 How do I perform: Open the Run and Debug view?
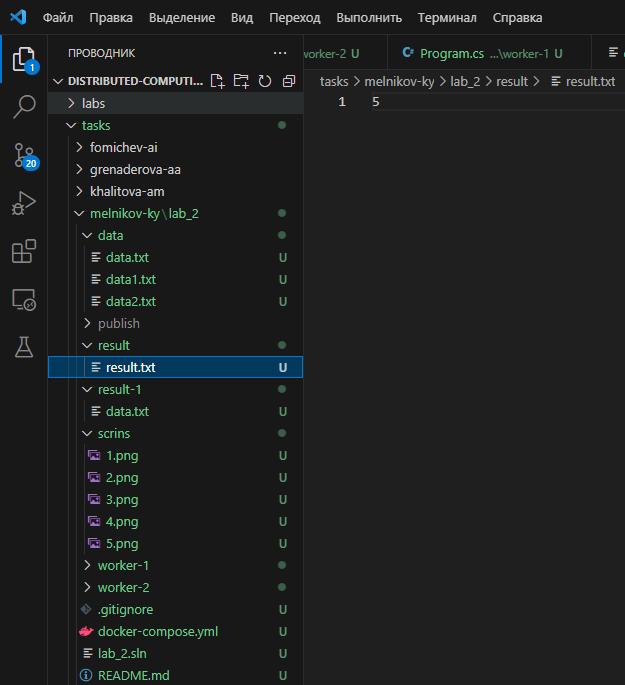click(x=23, y=203)
